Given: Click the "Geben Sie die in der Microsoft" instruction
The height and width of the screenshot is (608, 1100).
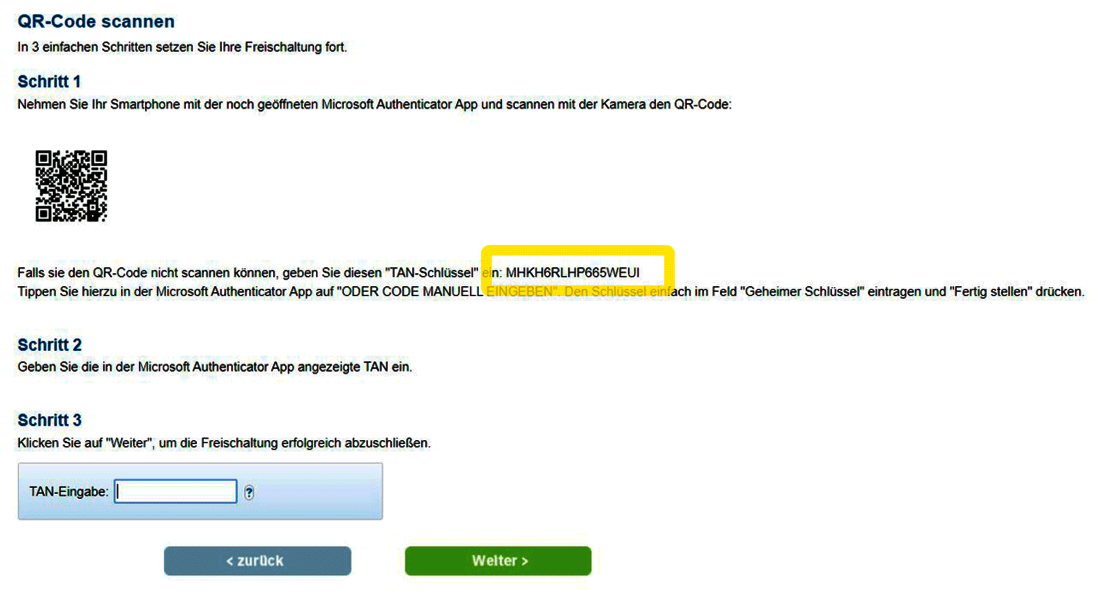Looking at the screenshot, I should coord(214,367).
